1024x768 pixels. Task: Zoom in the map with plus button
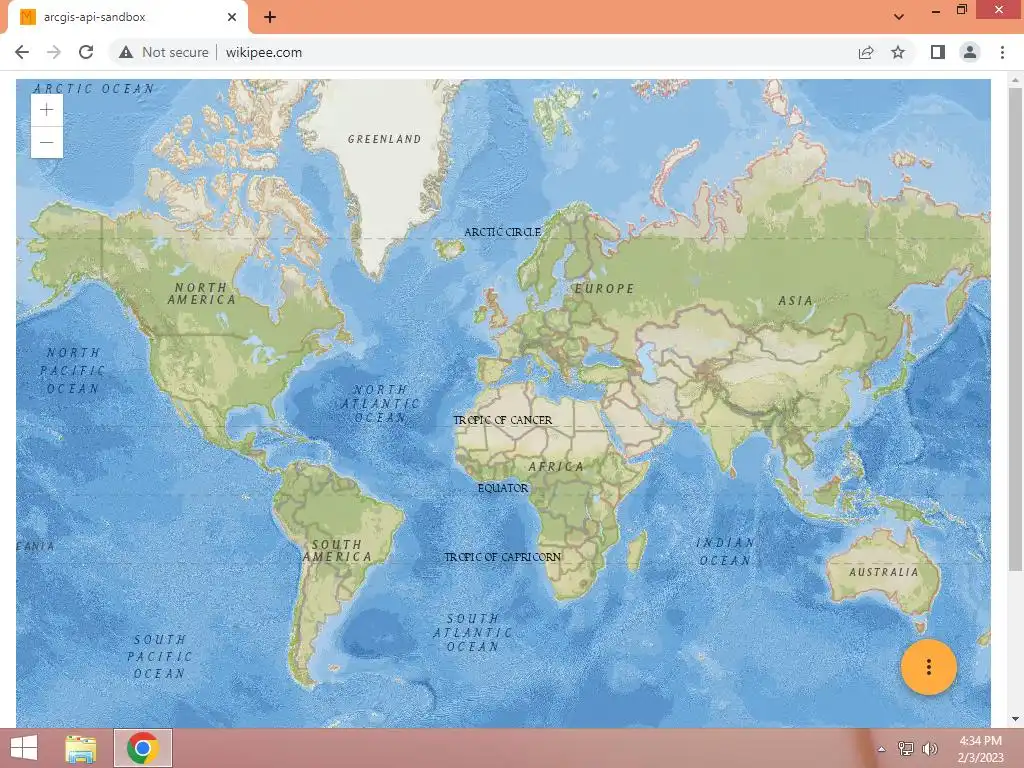46,110
